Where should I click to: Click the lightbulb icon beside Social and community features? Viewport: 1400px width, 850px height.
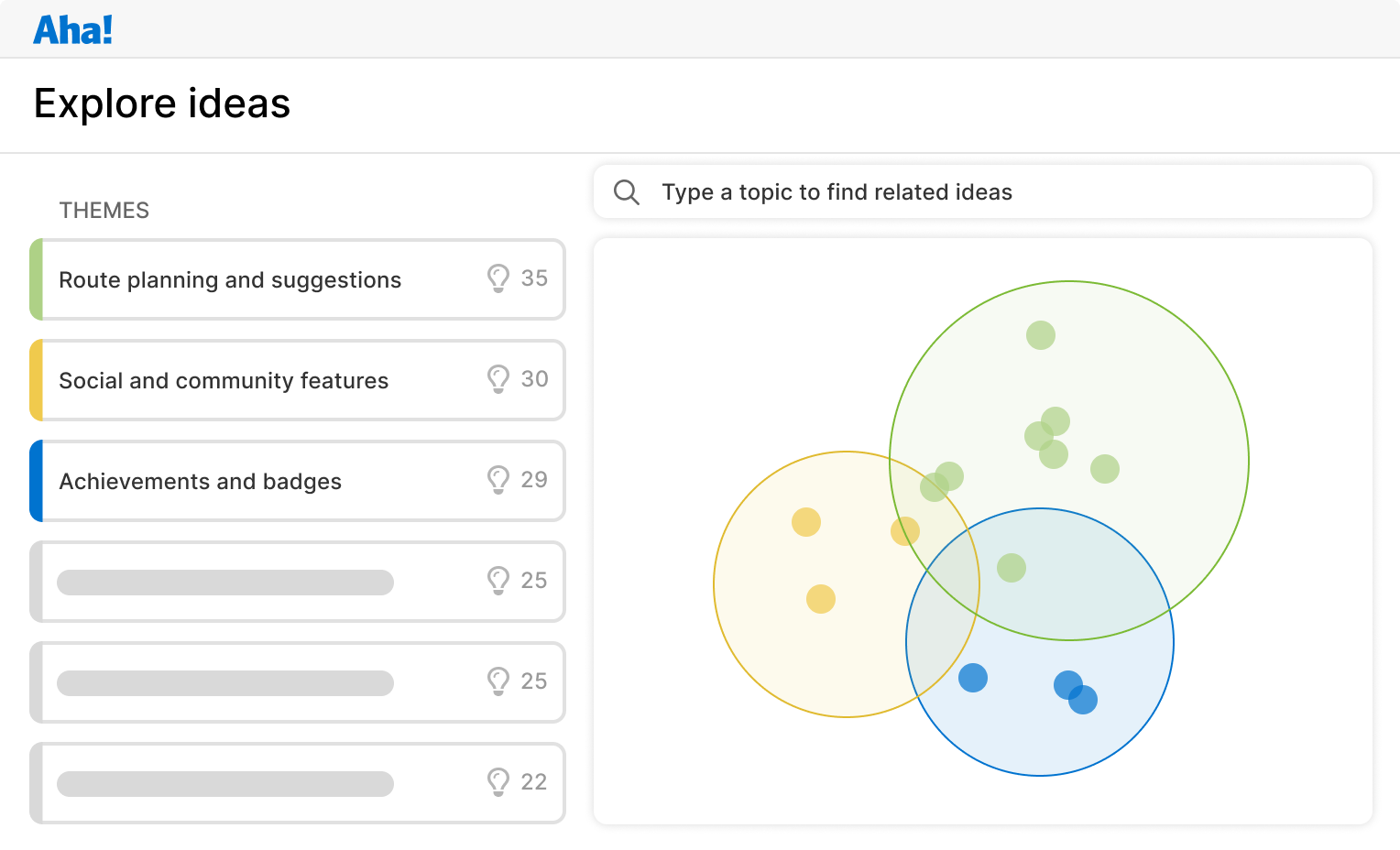[x=498, y=379]
